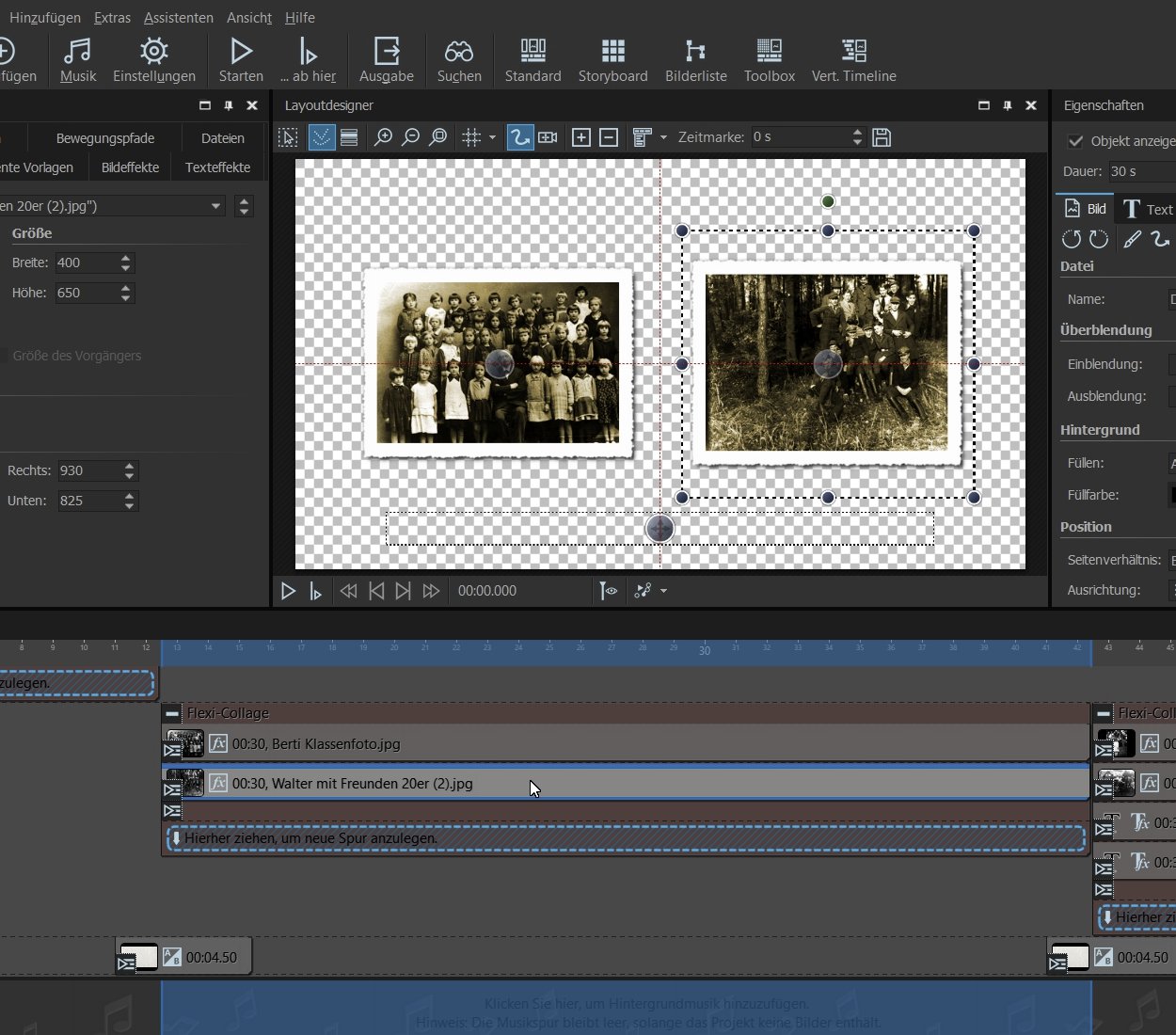
Task: Toggle guide lines button in Layoutdesigner toolbar
Action: (x=322, y=138)
